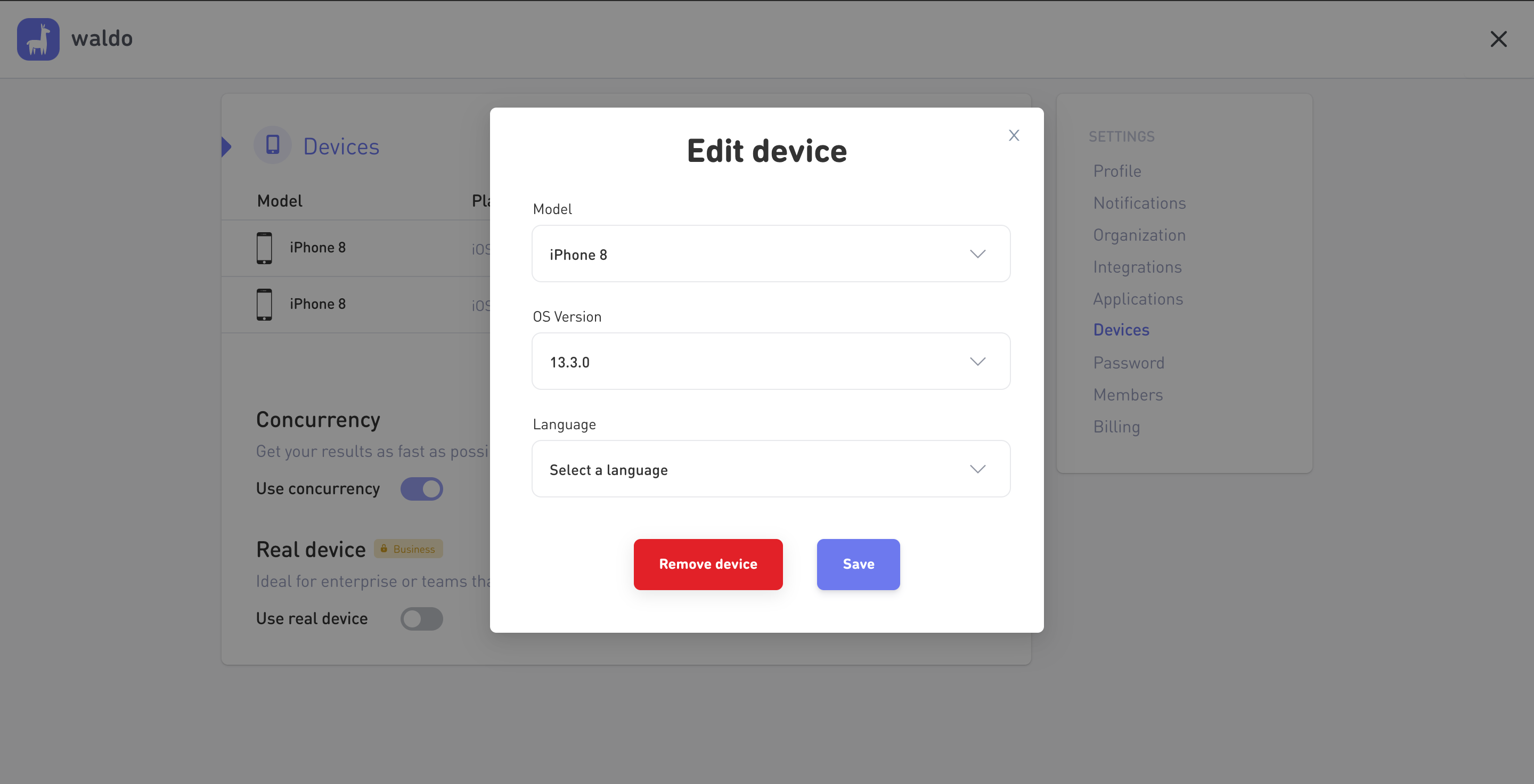This screenshot has height=784, width=1534.
Task: Click the second iPhone 8 device icon
Action: tap(264, 304)
